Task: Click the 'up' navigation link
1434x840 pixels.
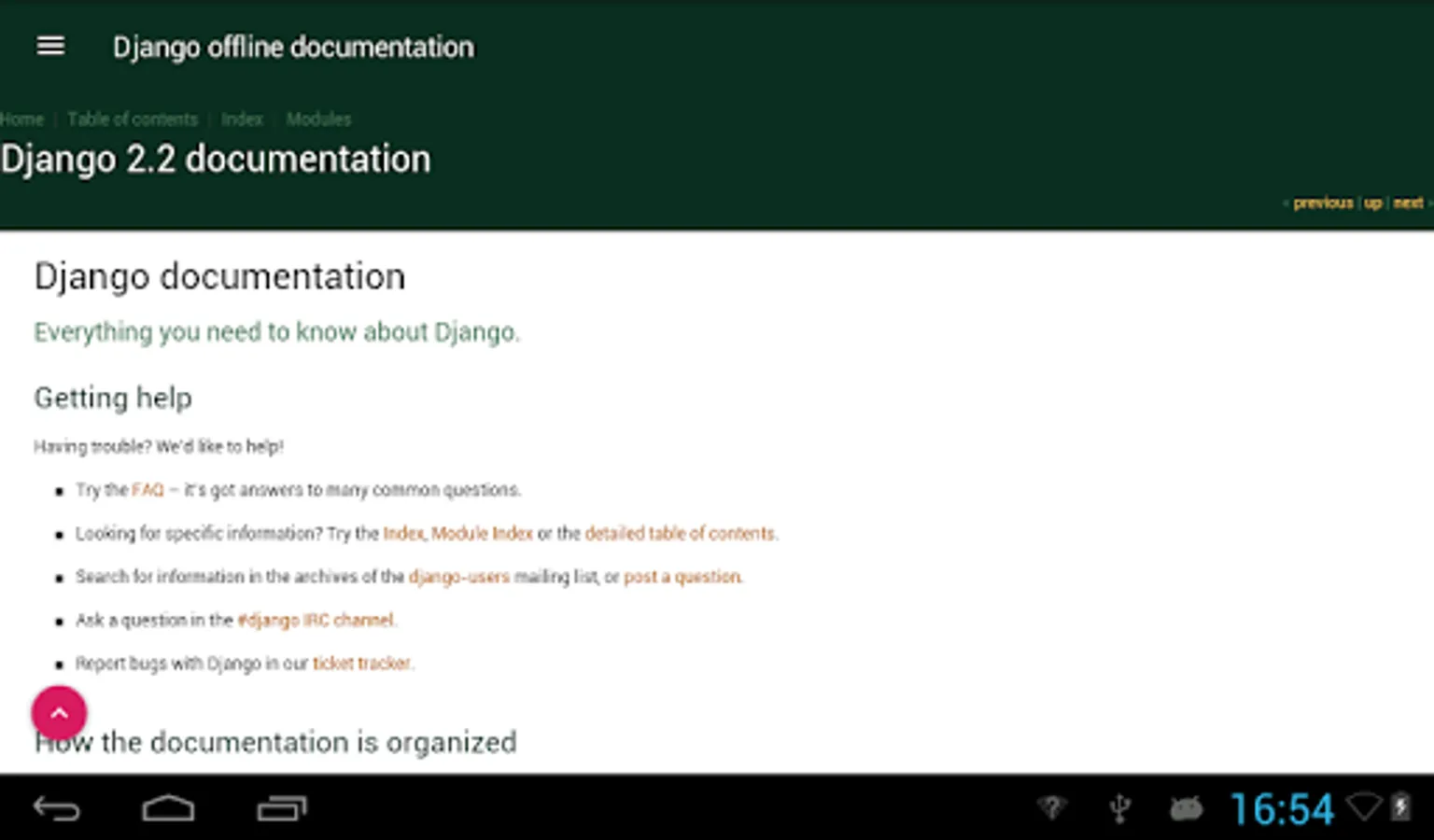Action: coord(1372,203)
